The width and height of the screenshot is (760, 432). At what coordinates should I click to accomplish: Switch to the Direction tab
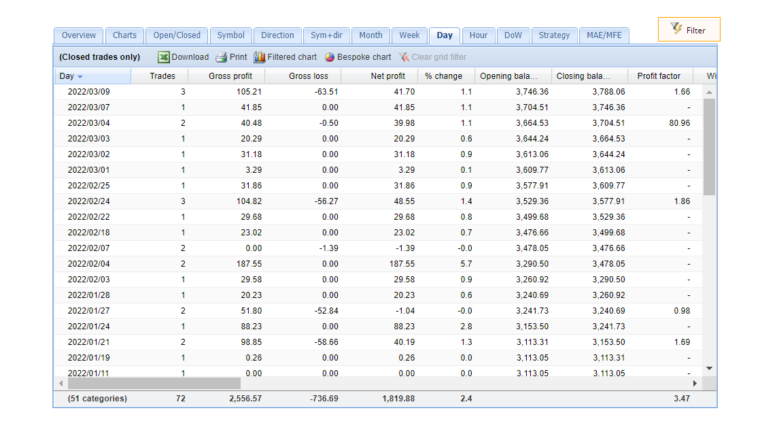(277, 35)
